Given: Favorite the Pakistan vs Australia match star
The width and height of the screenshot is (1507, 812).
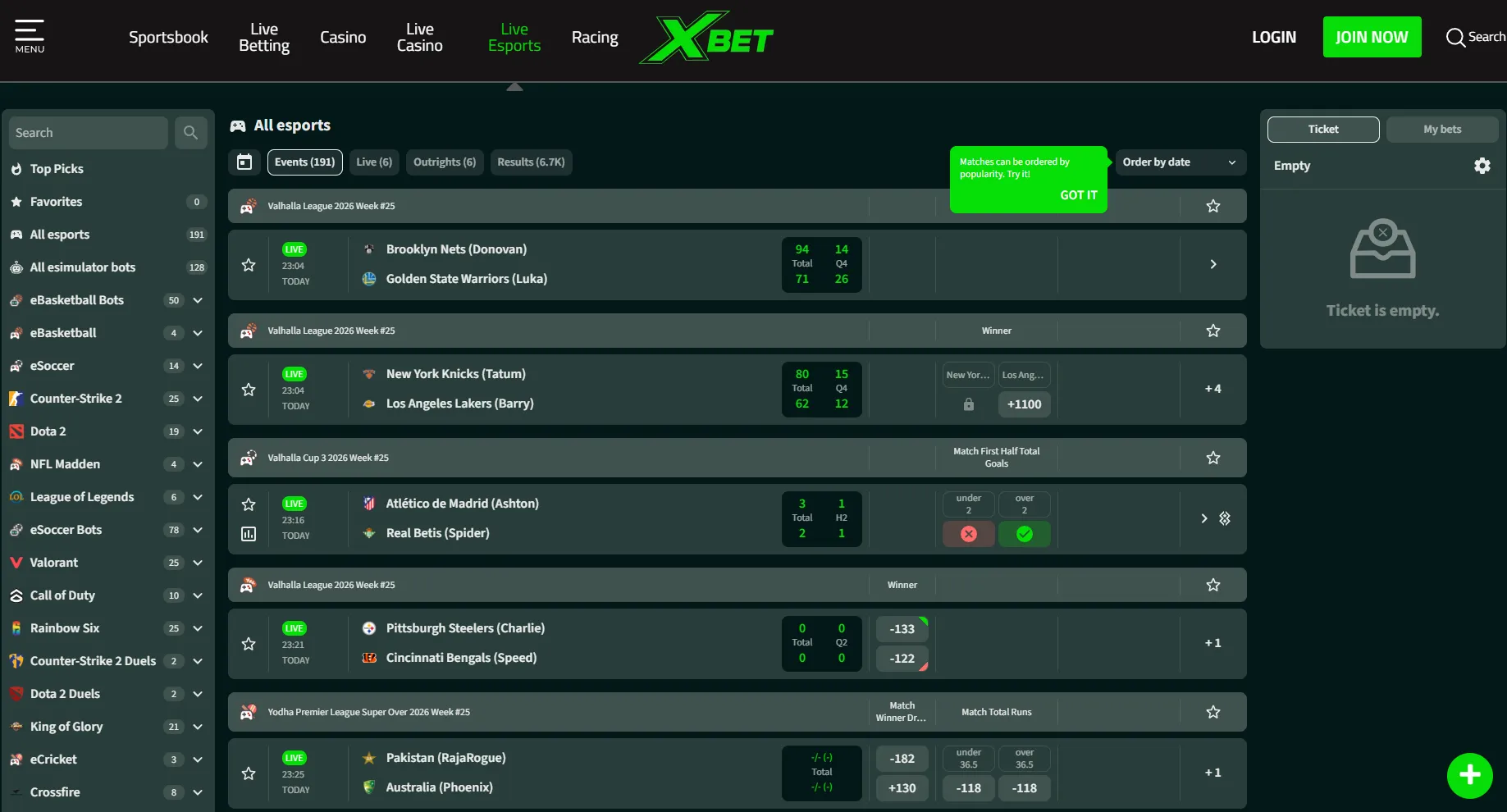Looking at the screenshot, I should pos(249,773).
